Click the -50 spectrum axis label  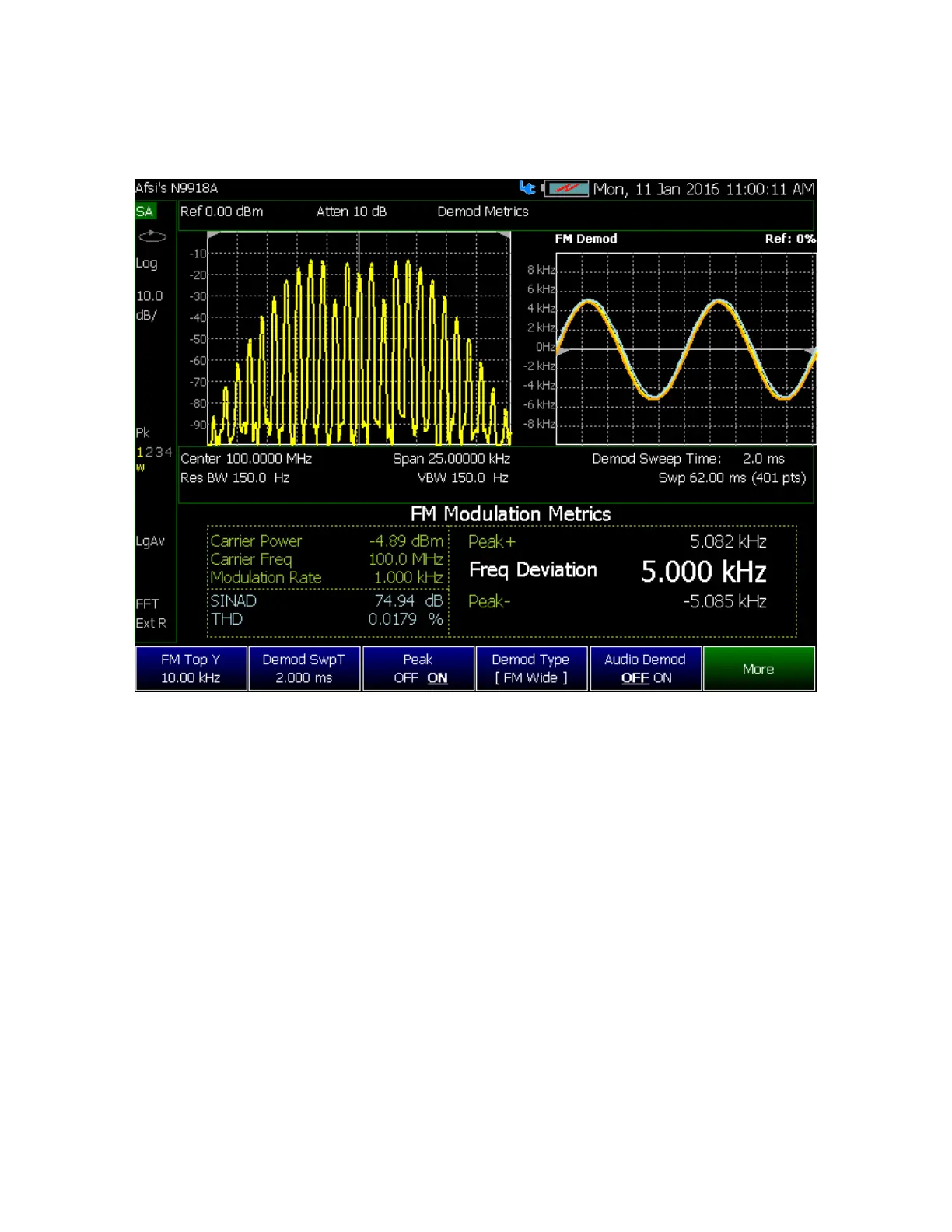coord(198,339)
